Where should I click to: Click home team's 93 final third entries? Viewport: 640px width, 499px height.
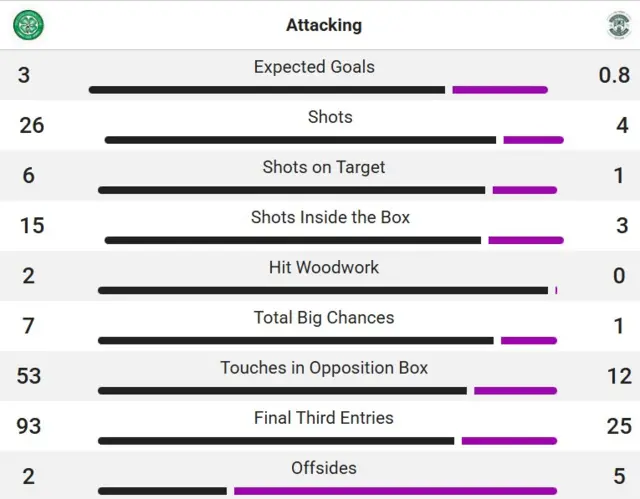(x=29, y=426)
